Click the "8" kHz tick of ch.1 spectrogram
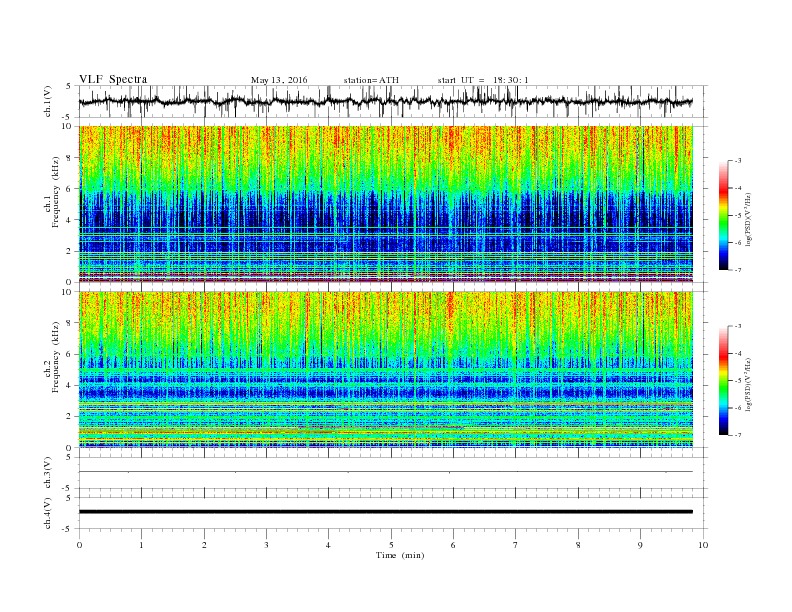The image size is (792, 612). [69, 158]
